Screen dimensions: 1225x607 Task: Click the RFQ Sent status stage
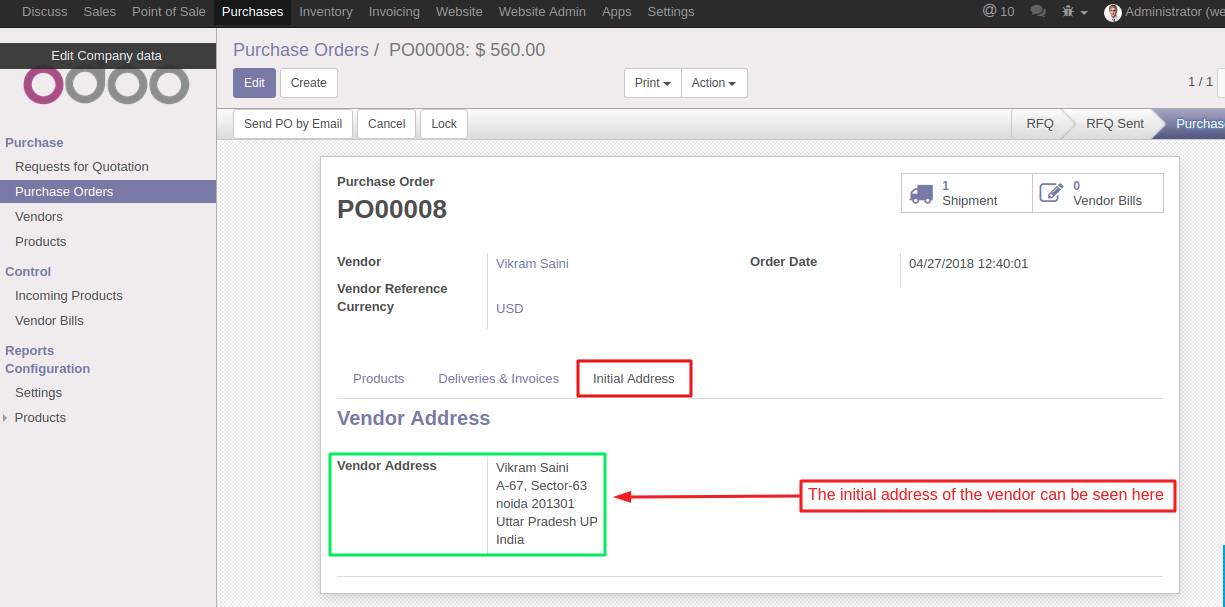coord(1114,124)
